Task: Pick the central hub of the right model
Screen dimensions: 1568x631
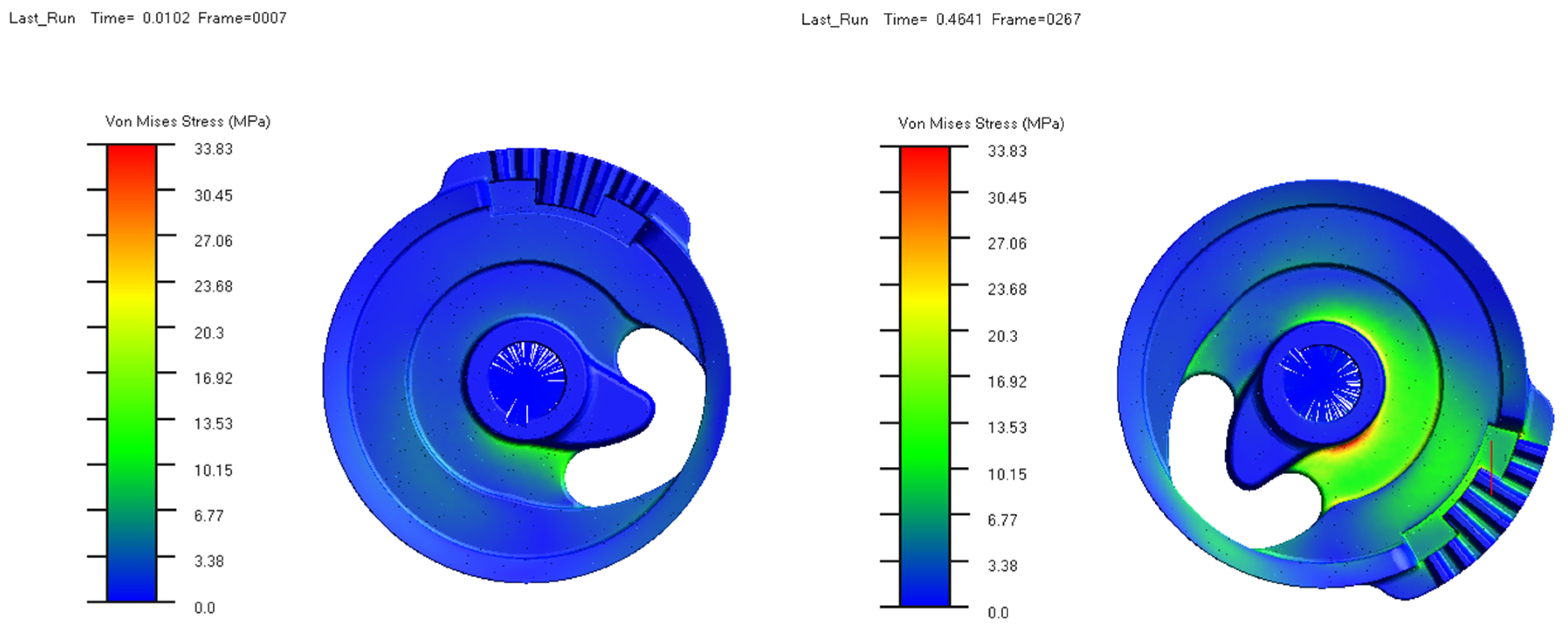Action: pos(1322,384)
